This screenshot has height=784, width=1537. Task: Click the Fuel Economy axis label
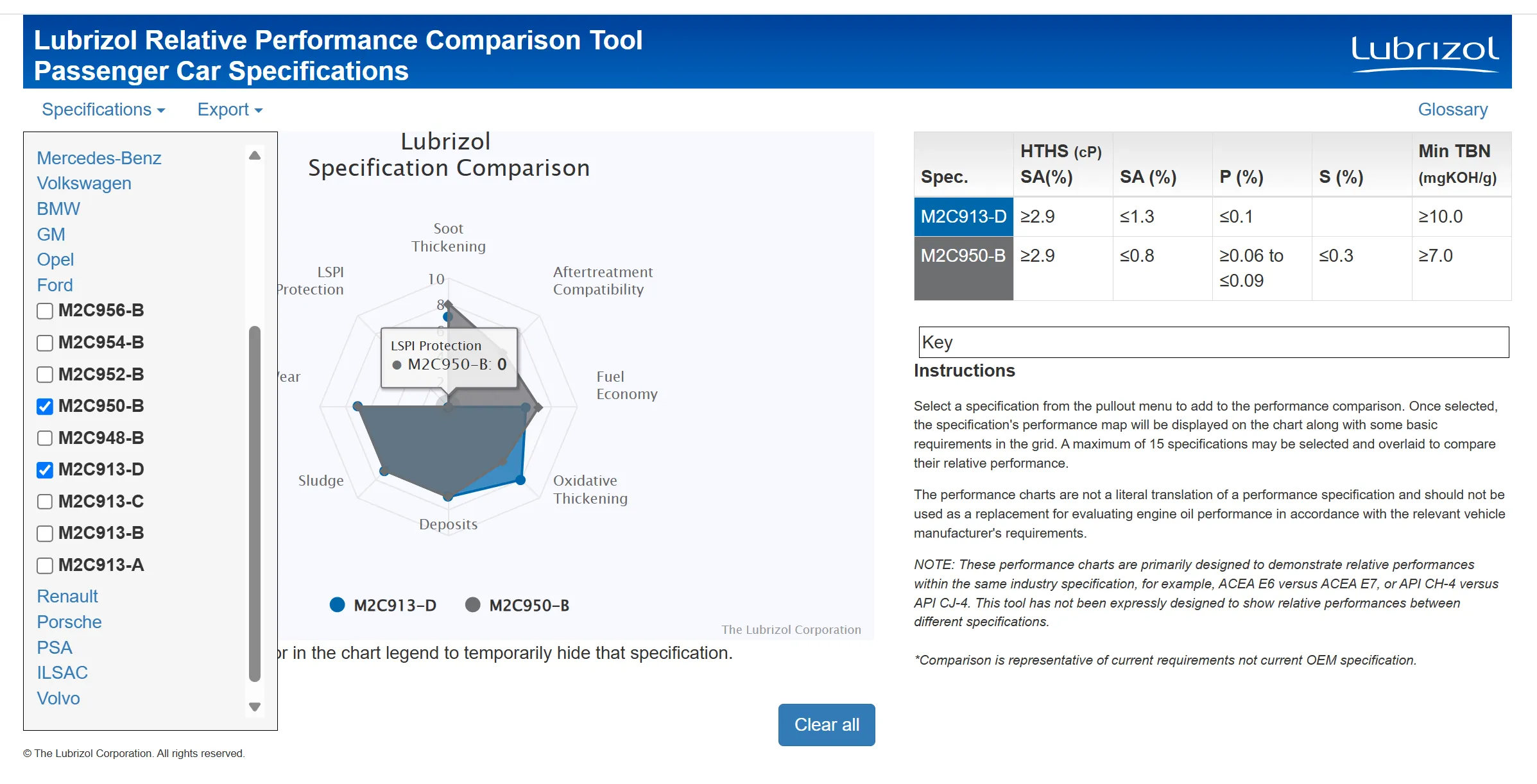[627, 386]
